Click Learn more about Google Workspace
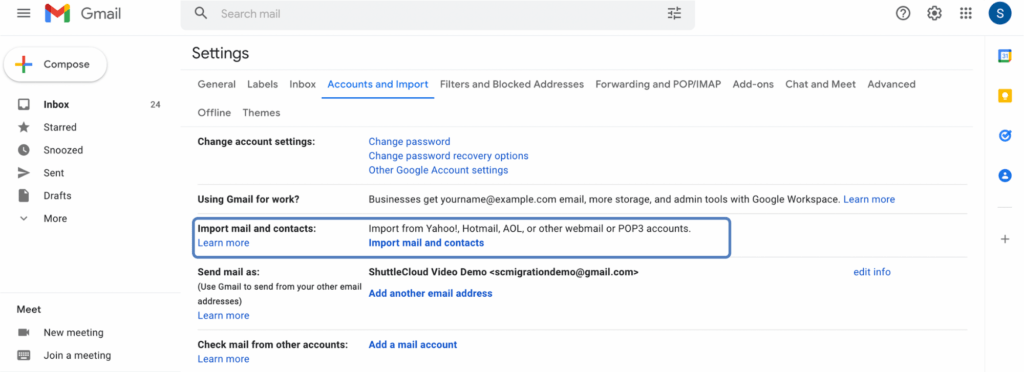The width and height of the screenshot is (1024, 372). [x=869, y=199]
